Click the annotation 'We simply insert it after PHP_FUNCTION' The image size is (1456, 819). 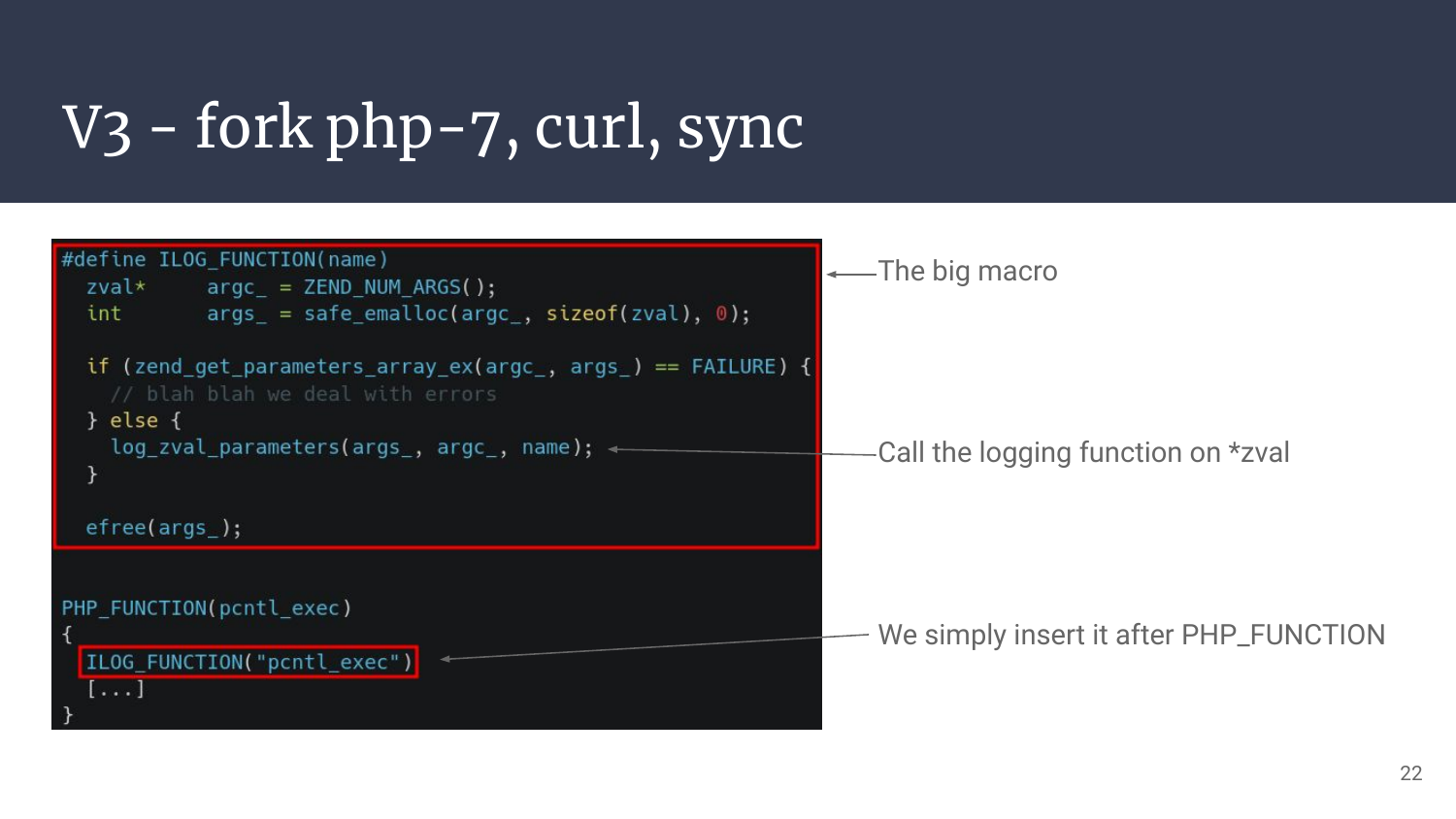pos(1132,635)
